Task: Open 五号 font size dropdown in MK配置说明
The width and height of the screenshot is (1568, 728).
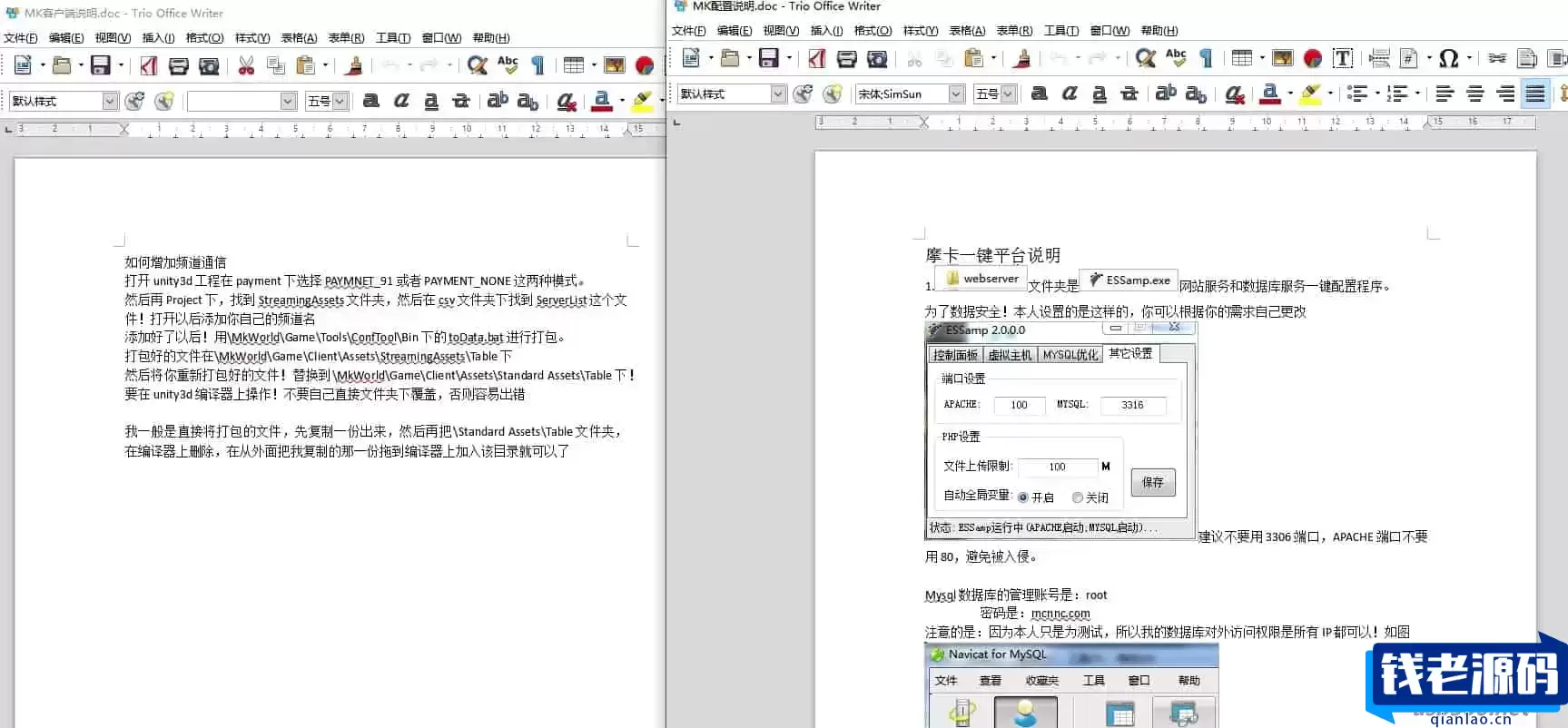Action: [1008, 93]
